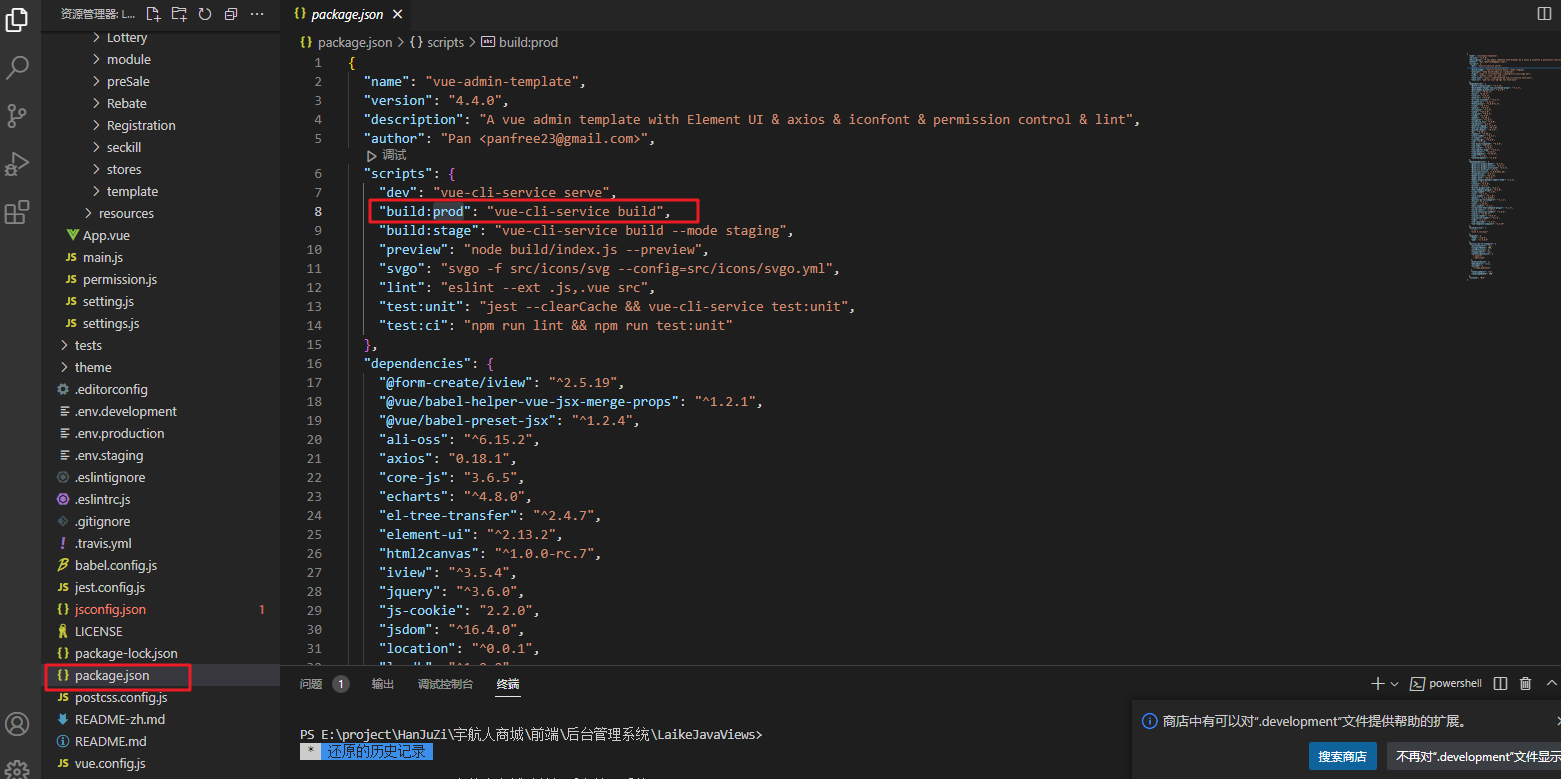This screenshot has width=1561, height=779.
Task: Open the Explorer view in activity bar
Action: point(17,20)
